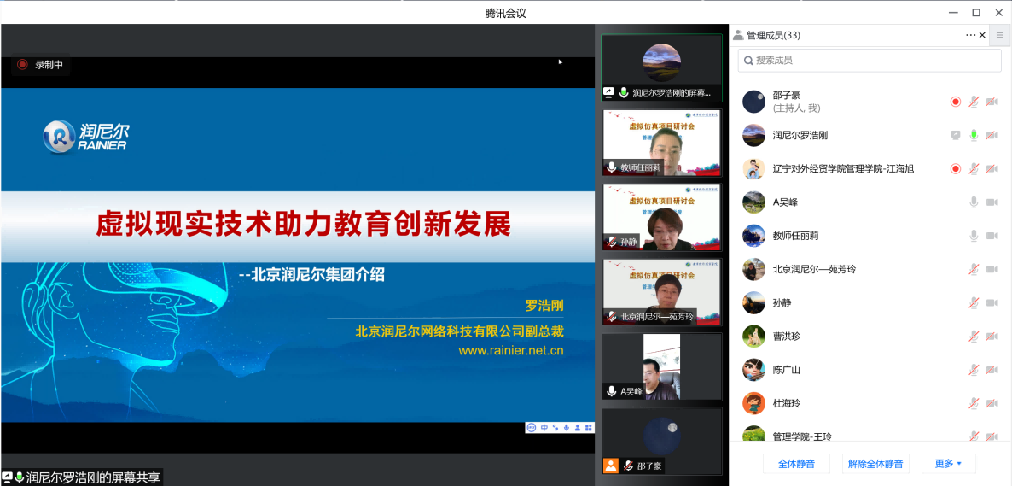This screenshot has height=486, width=1012.
Task: Click the 润尼尔 RAINIER logo on slide
Action: click(x=86, y=137)
